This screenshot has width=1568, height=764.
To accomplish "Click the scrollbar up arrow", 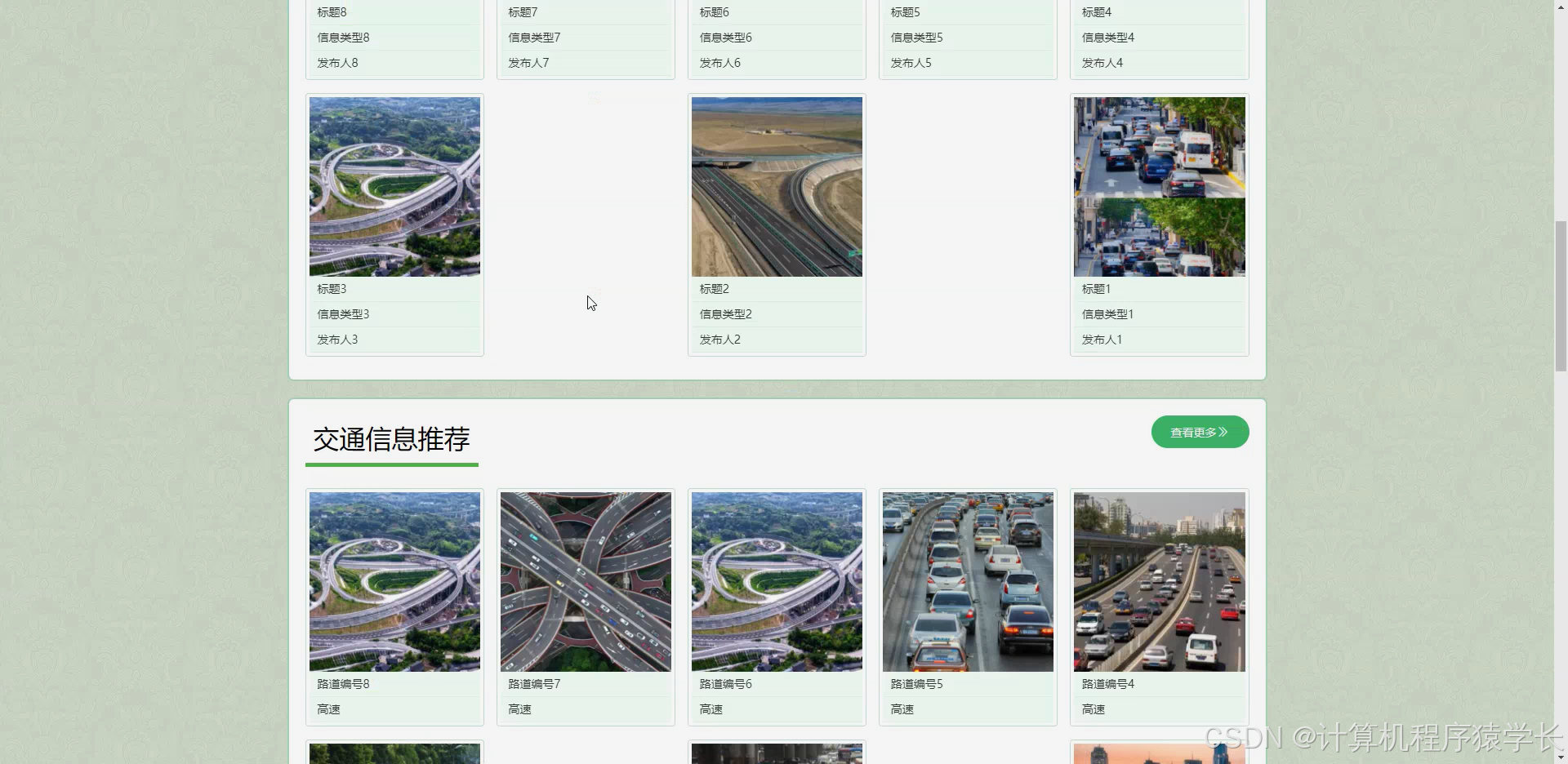I will click(x=1561, y=7).
